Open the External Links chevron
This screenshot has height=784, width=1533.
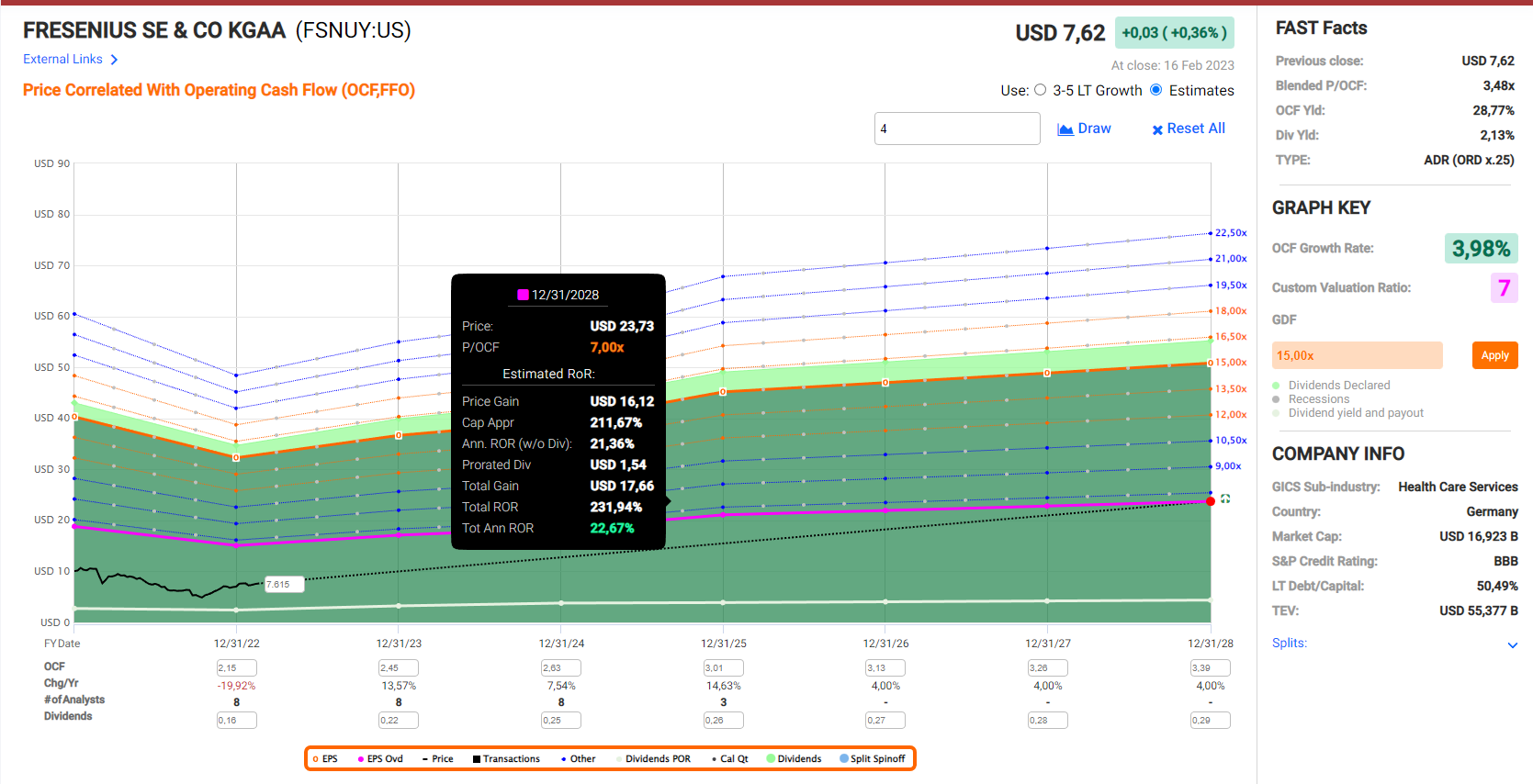pyautogui.click(x=114, y=60)
